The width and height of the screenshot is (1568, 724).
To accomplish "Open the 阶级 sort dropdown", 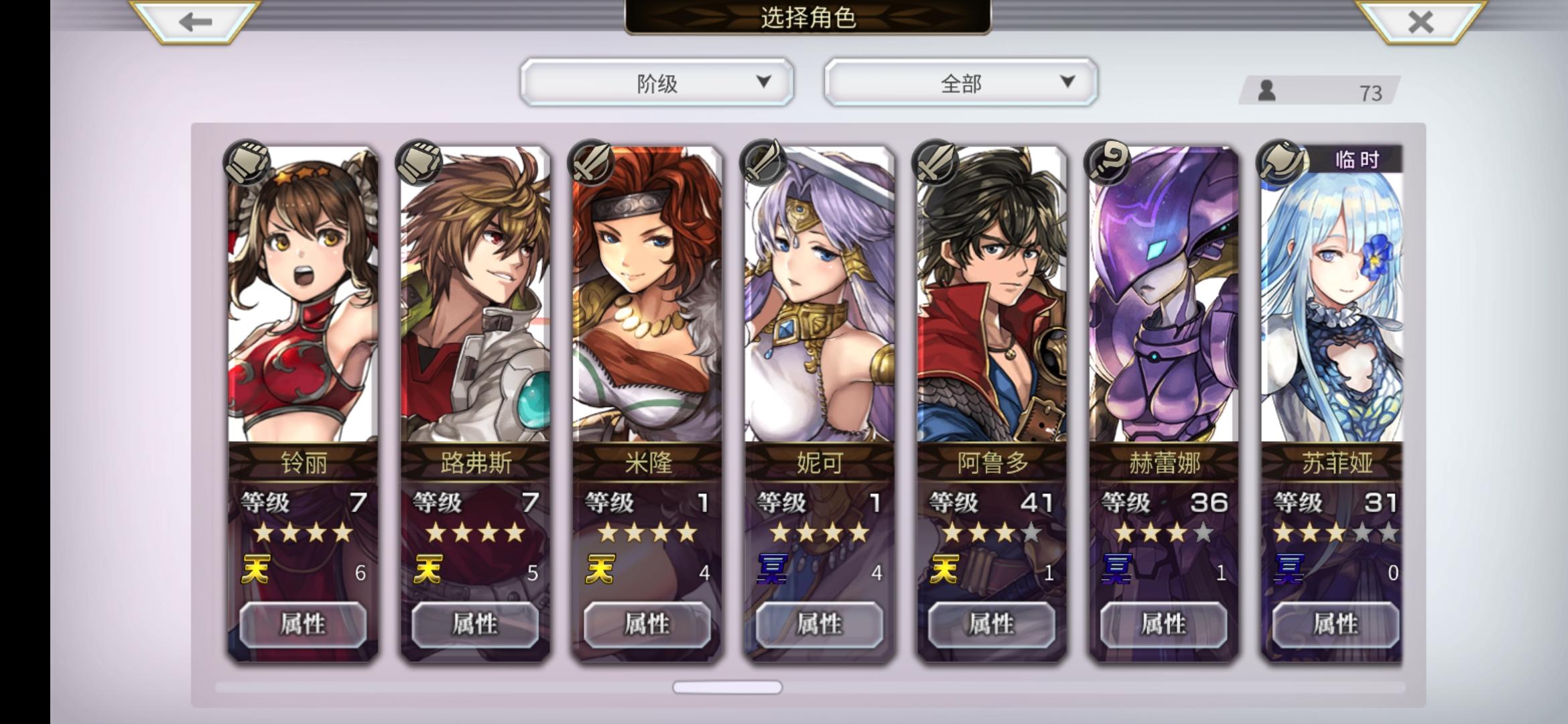I will [x=657, y=82].
